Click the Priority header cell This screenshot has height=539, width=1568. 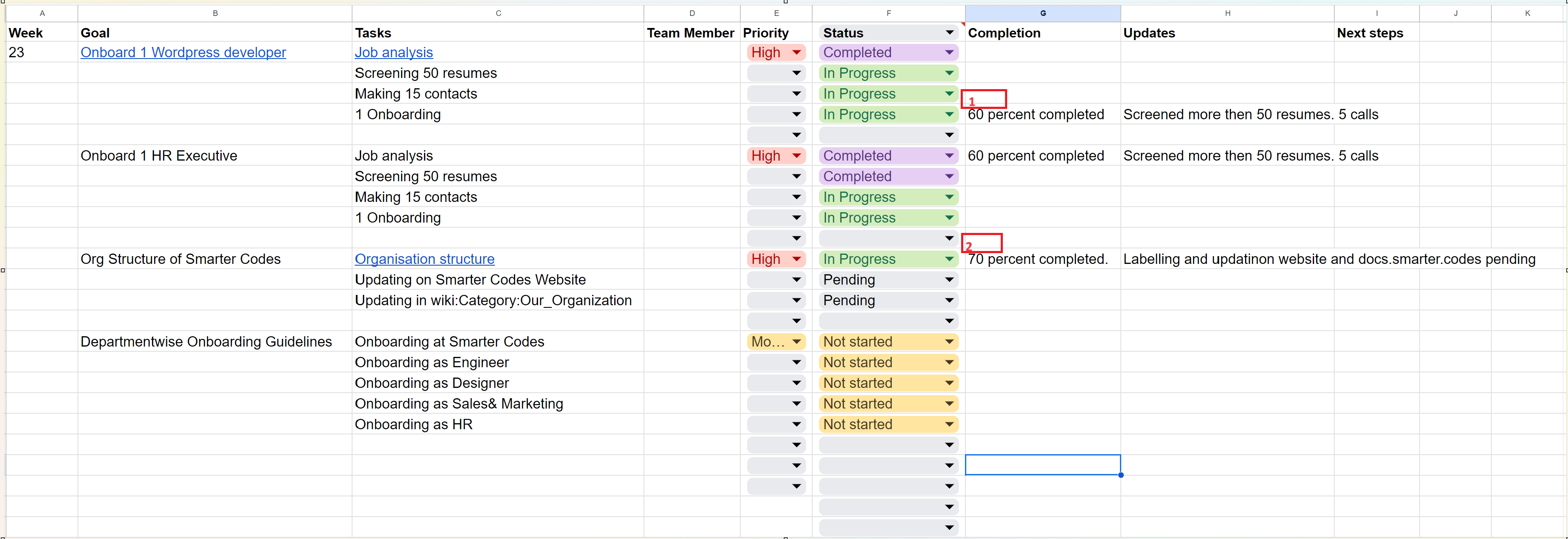776,33
